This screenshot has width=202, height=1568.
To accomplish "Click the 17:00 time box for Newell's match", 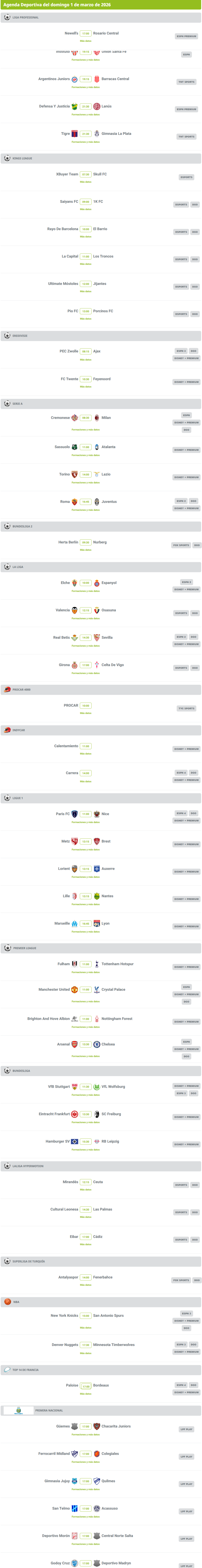I will coord(86,34).
